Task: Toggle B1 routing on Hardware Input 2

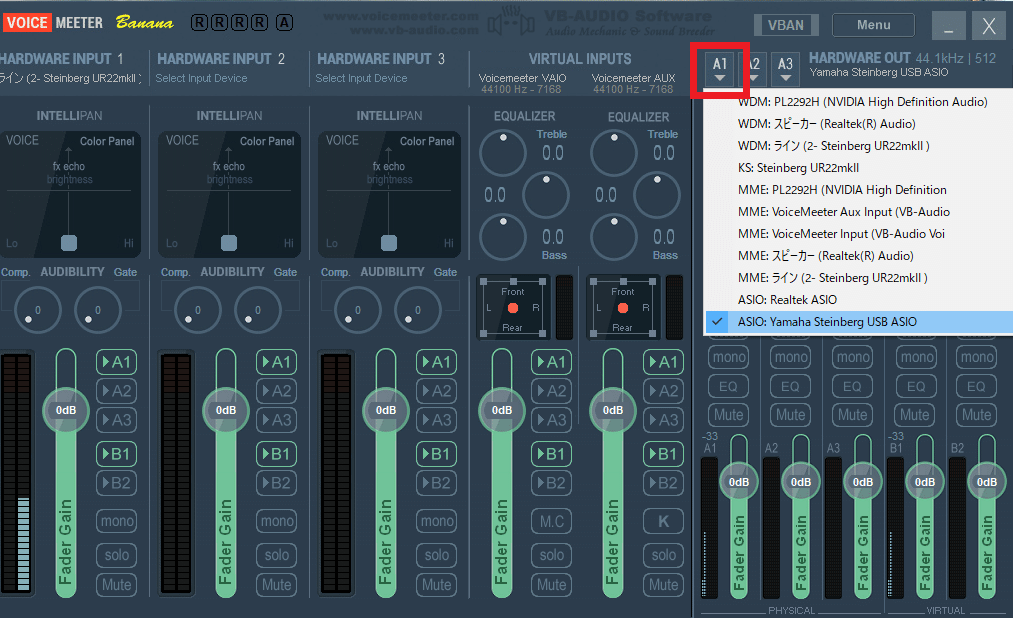Action: click(277, 454)
